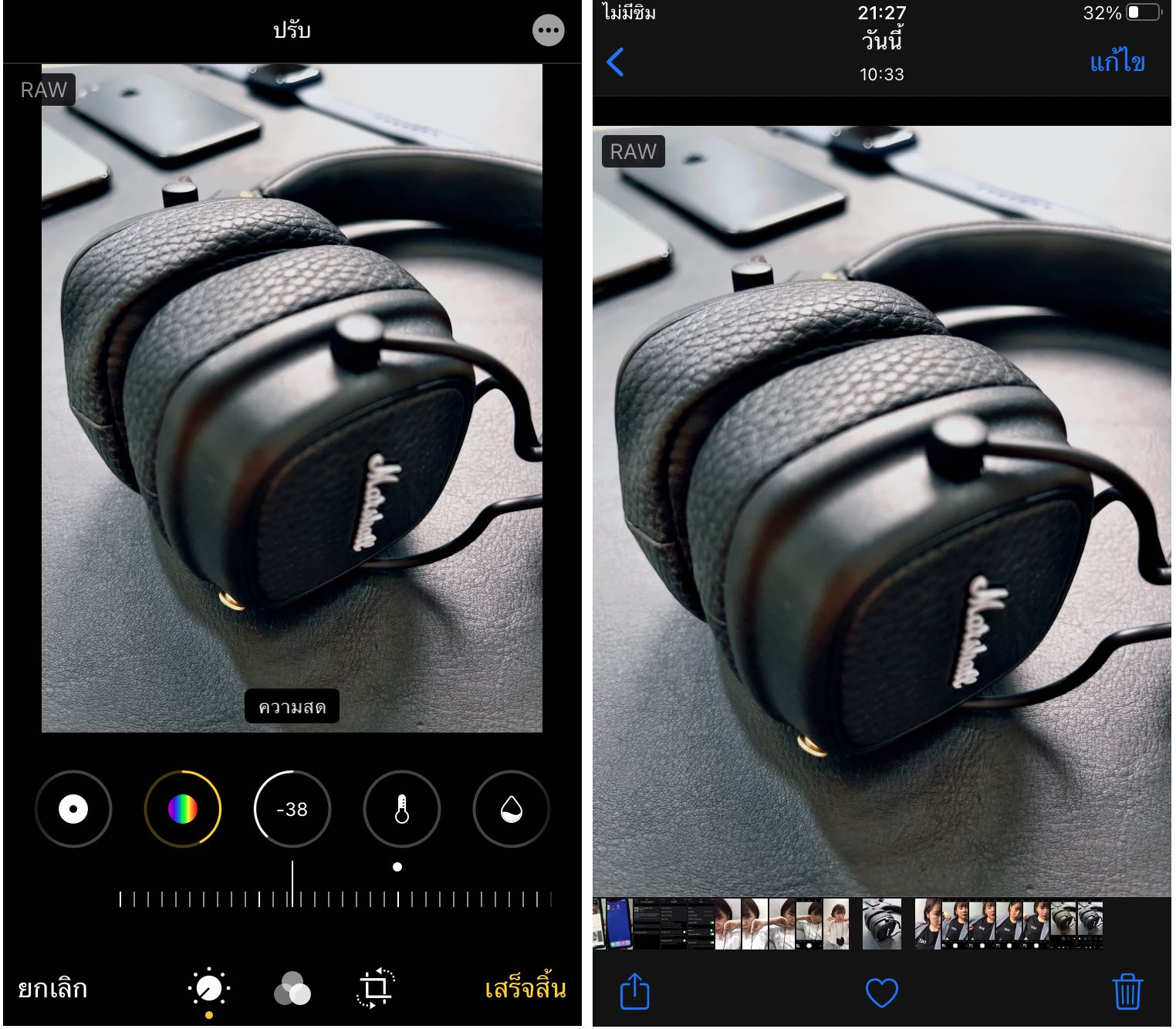Screen dimensions: 1176x1029
Task: Select the tint droplet adjustment
Action: coord(511,809)
